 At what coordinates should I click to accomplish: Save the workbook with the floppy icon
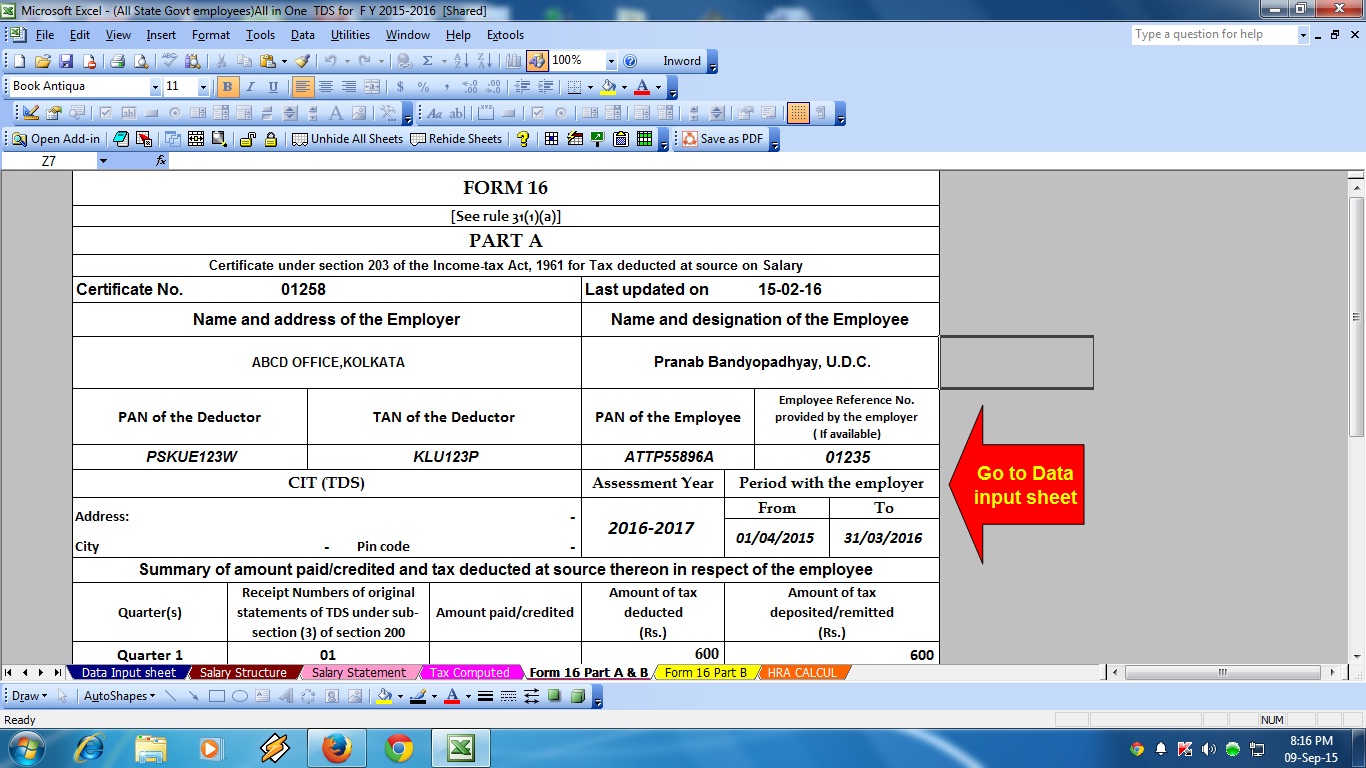coord(66,61)
